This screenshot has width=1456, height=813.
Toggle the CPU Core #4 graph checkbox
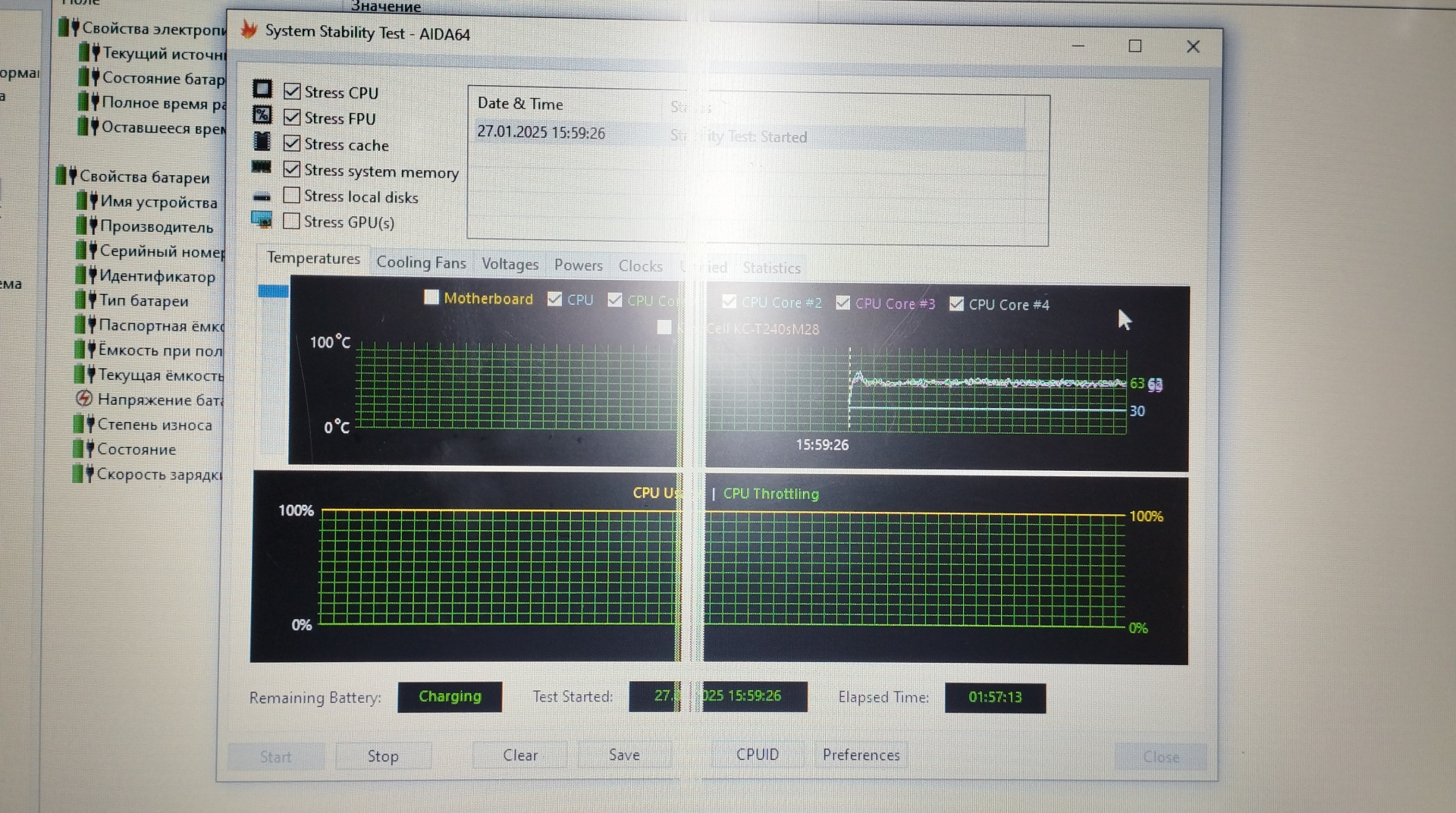click(957, 303)
